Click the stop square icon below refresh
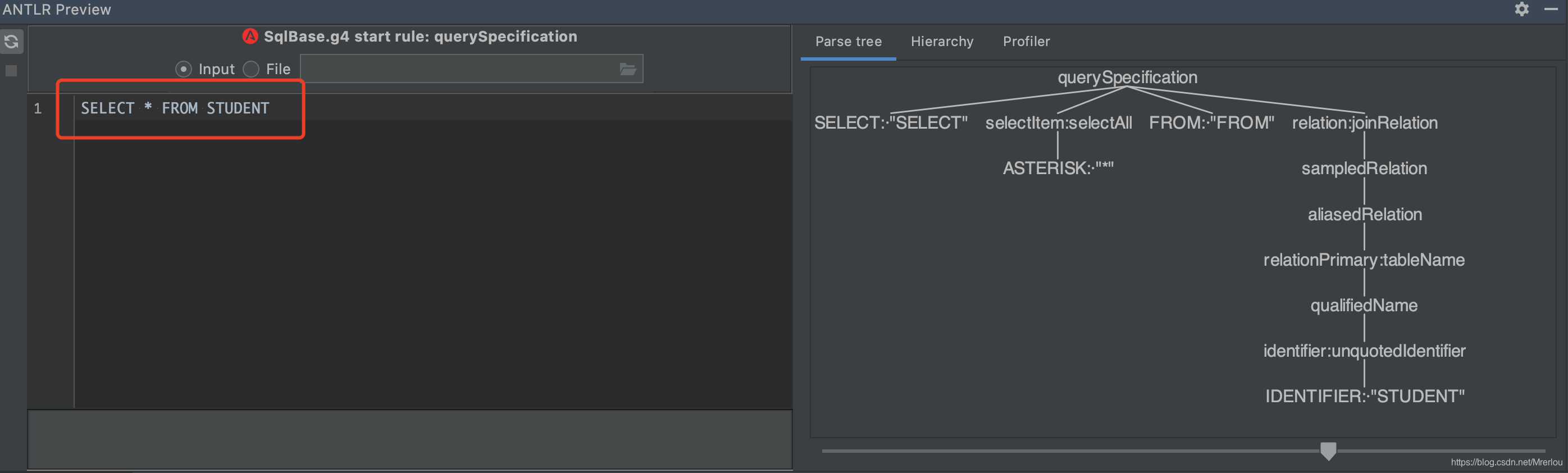 11,71
